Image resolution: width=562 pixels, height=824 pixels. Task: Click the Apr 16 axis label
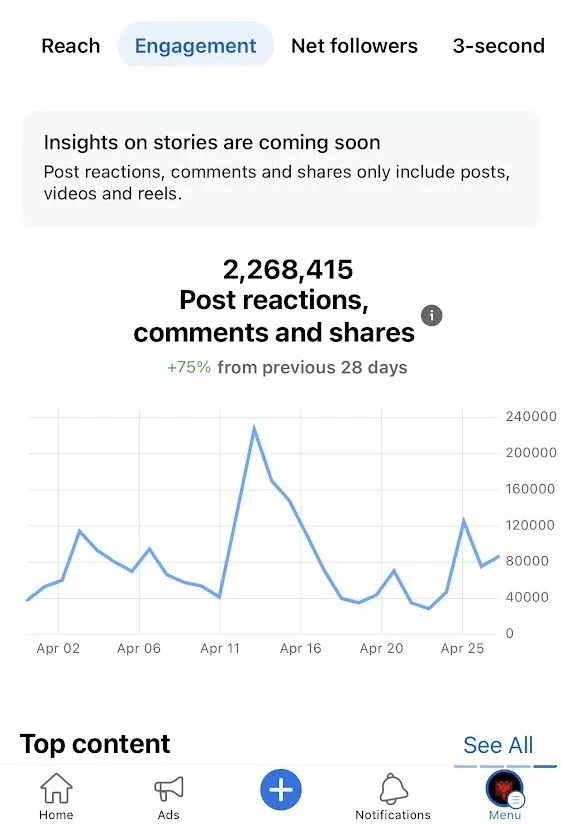coord(300,648)
